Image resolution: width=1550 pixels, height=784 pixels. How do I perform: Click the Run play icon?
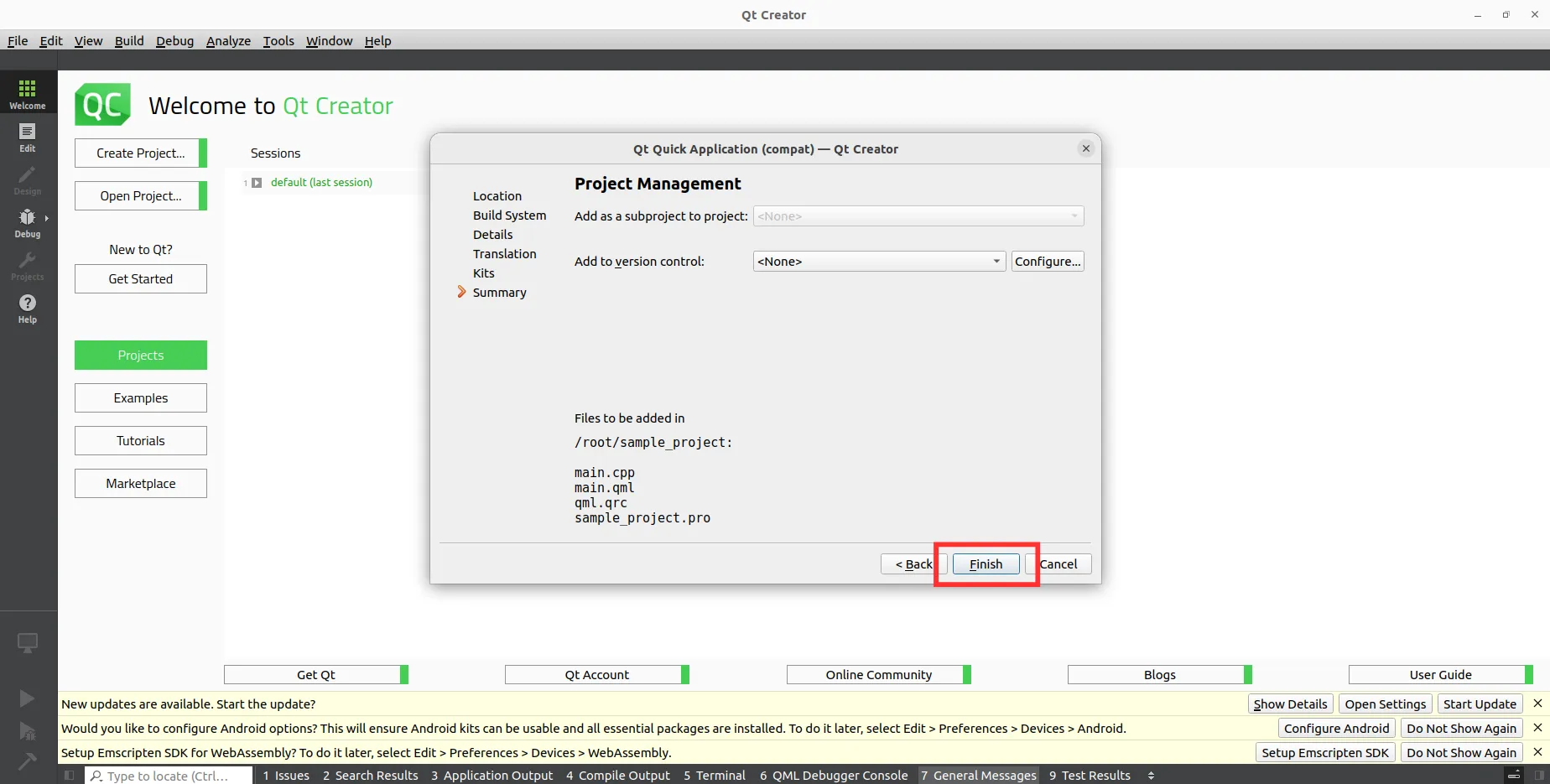[27, 698]
